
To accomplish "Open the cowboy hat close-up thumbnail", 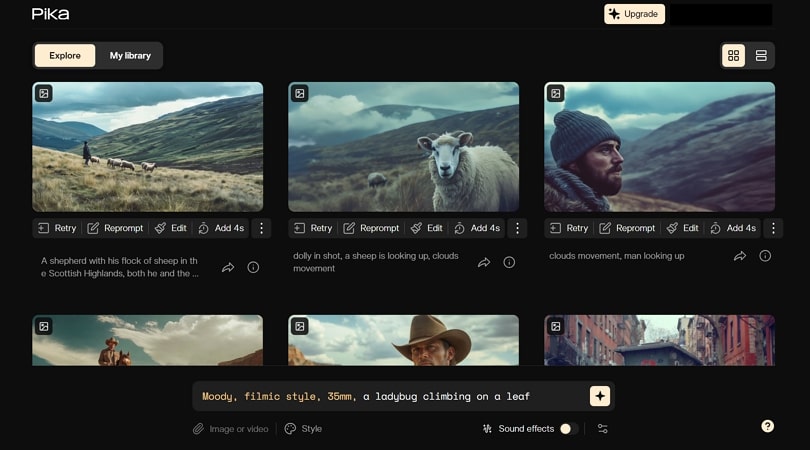I will [403, 340].
